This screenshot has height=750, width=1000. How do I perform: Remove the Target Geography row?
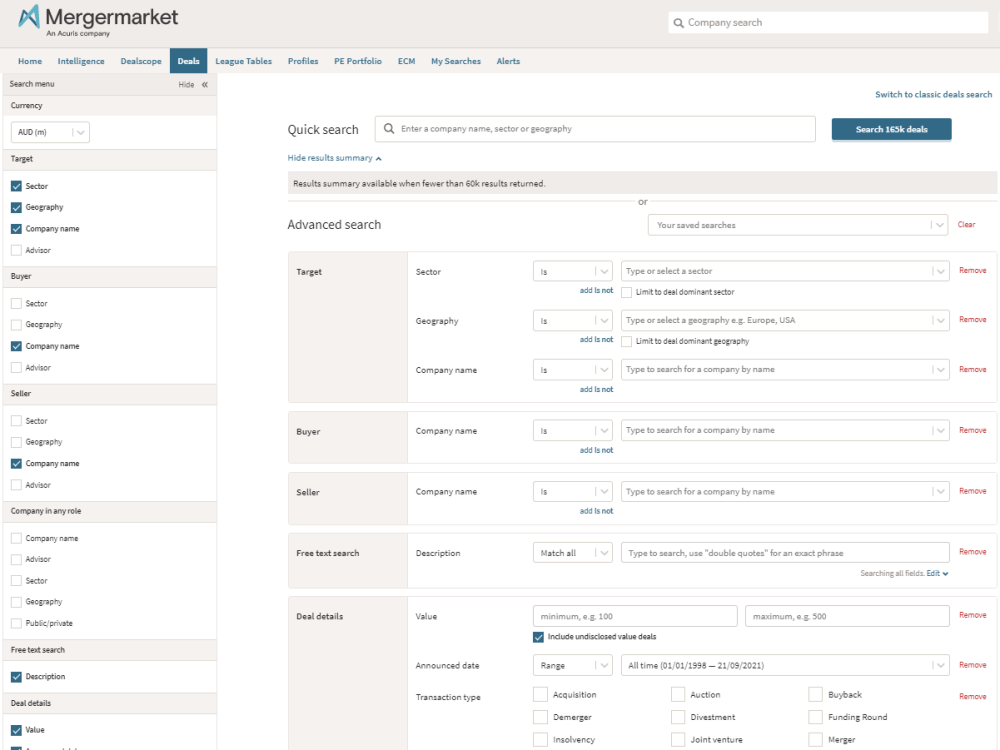(973, 320)
